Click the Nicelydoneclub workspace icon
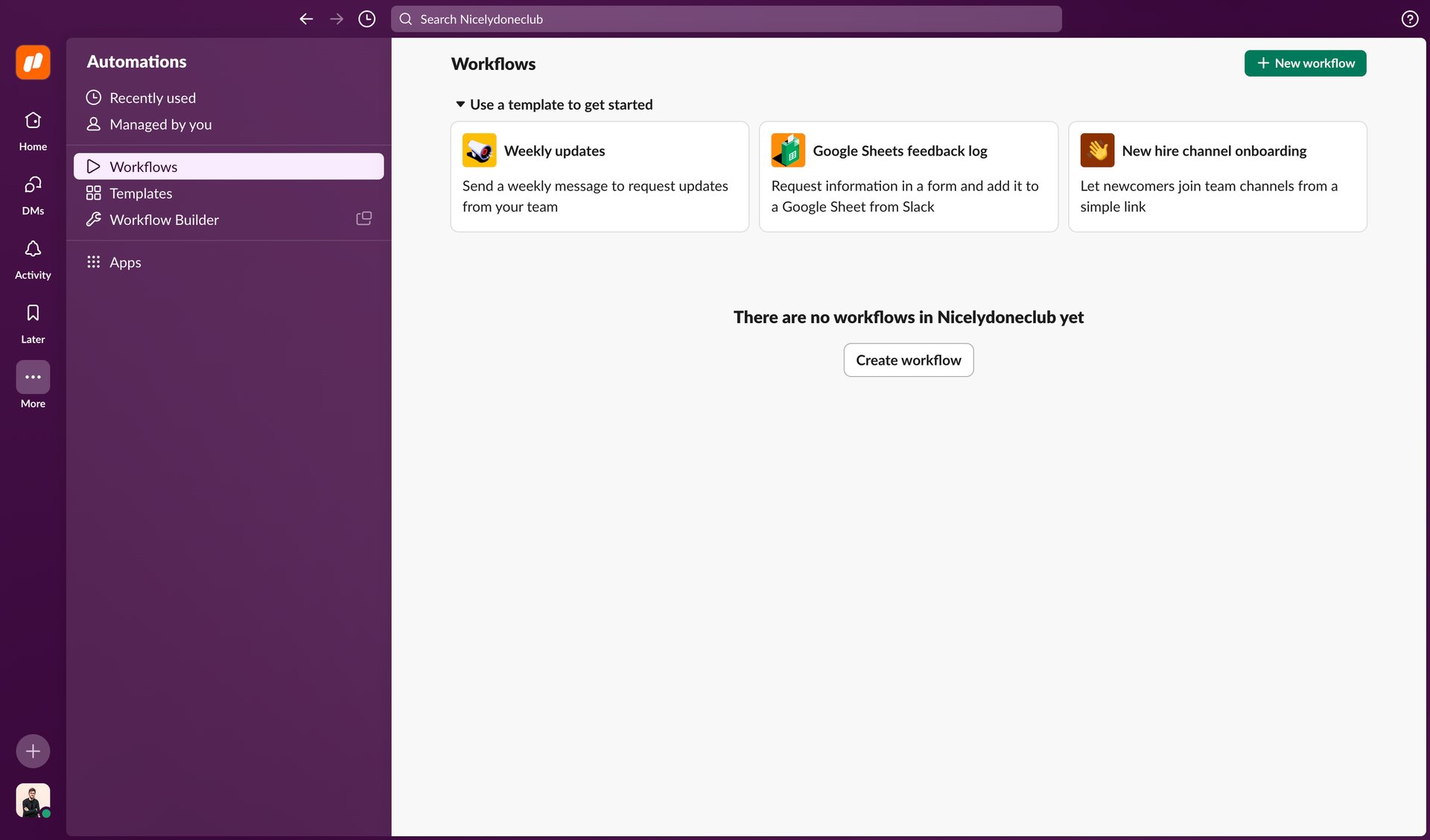 tap(32, 63)
